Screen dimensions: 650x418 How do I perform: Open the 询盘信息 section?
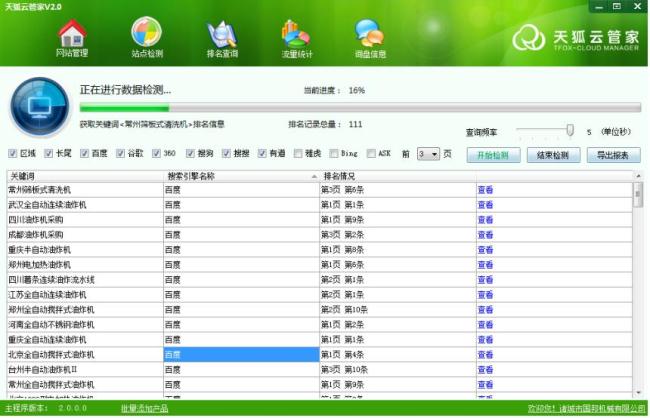370,39
